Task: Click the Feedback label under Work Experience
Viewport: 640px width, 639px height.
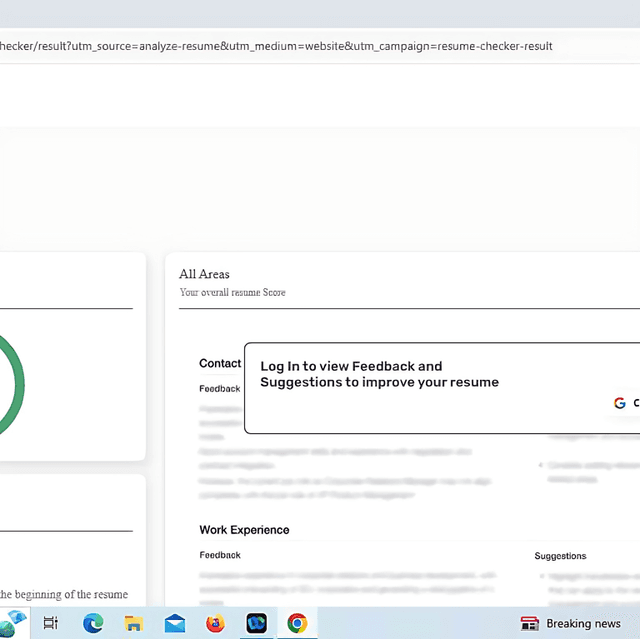Action: click(x=220, y=555)
